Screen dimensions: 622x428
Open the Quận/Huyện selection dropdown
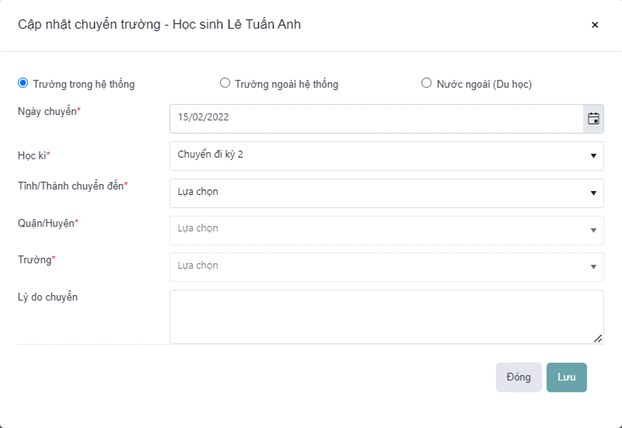(386, 229)
